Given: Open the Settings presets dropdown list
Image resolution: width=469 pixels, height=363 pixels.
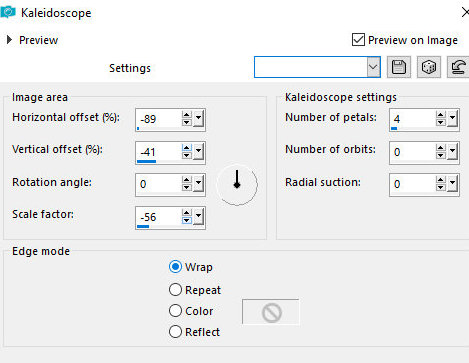Looking at the screenshot, I should pyautogui.click(x=373, y=67).
